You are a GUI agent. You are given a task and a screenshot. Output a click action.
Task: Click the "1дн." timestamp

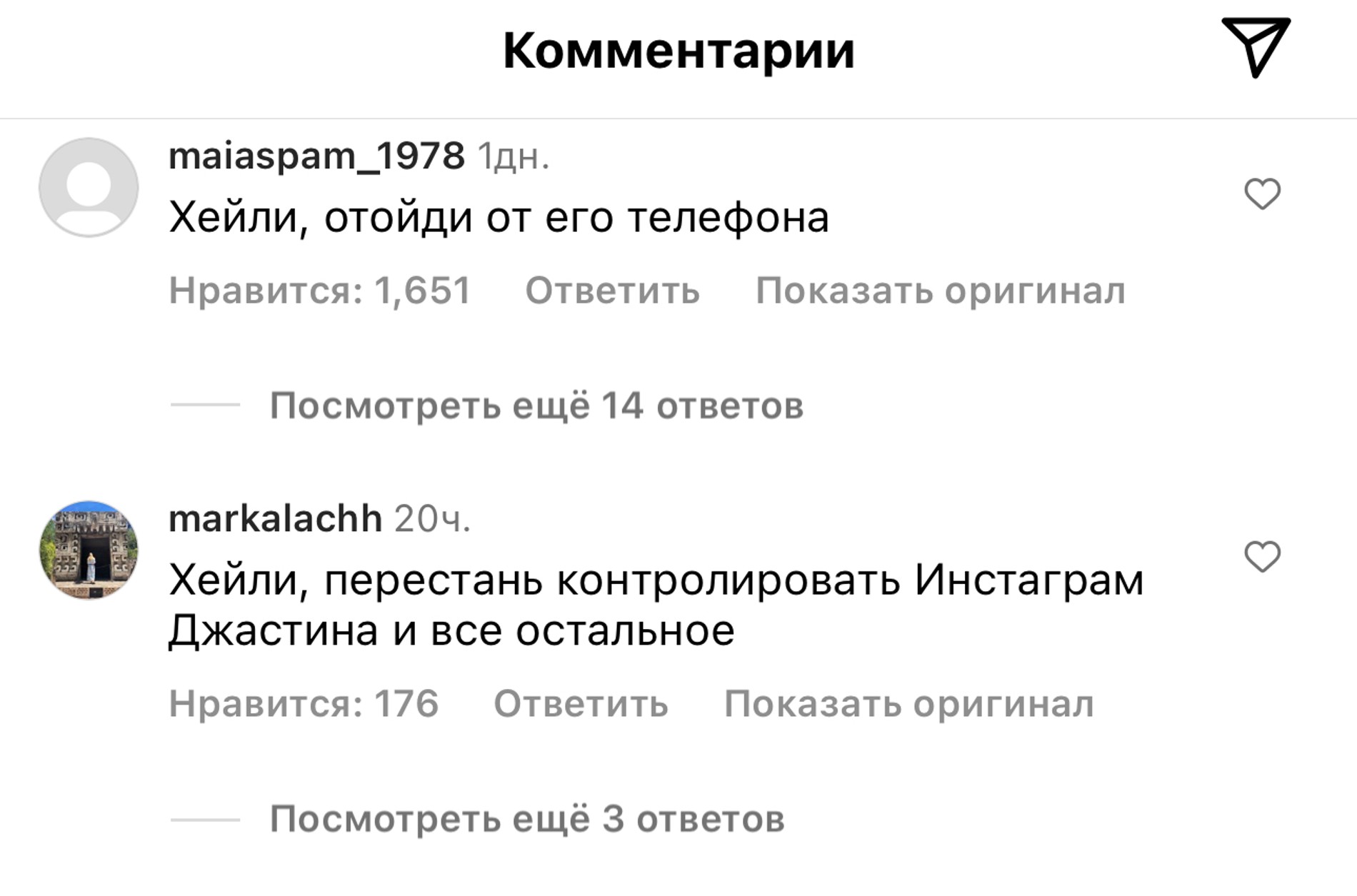514,157
